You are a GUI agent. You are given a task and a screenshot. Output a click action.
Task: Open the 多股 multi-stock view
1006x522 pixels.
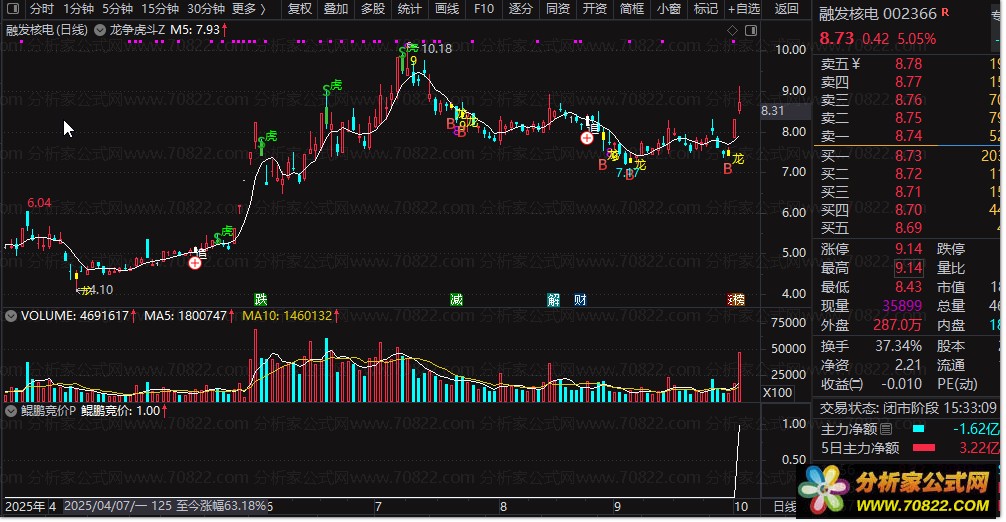373,8
